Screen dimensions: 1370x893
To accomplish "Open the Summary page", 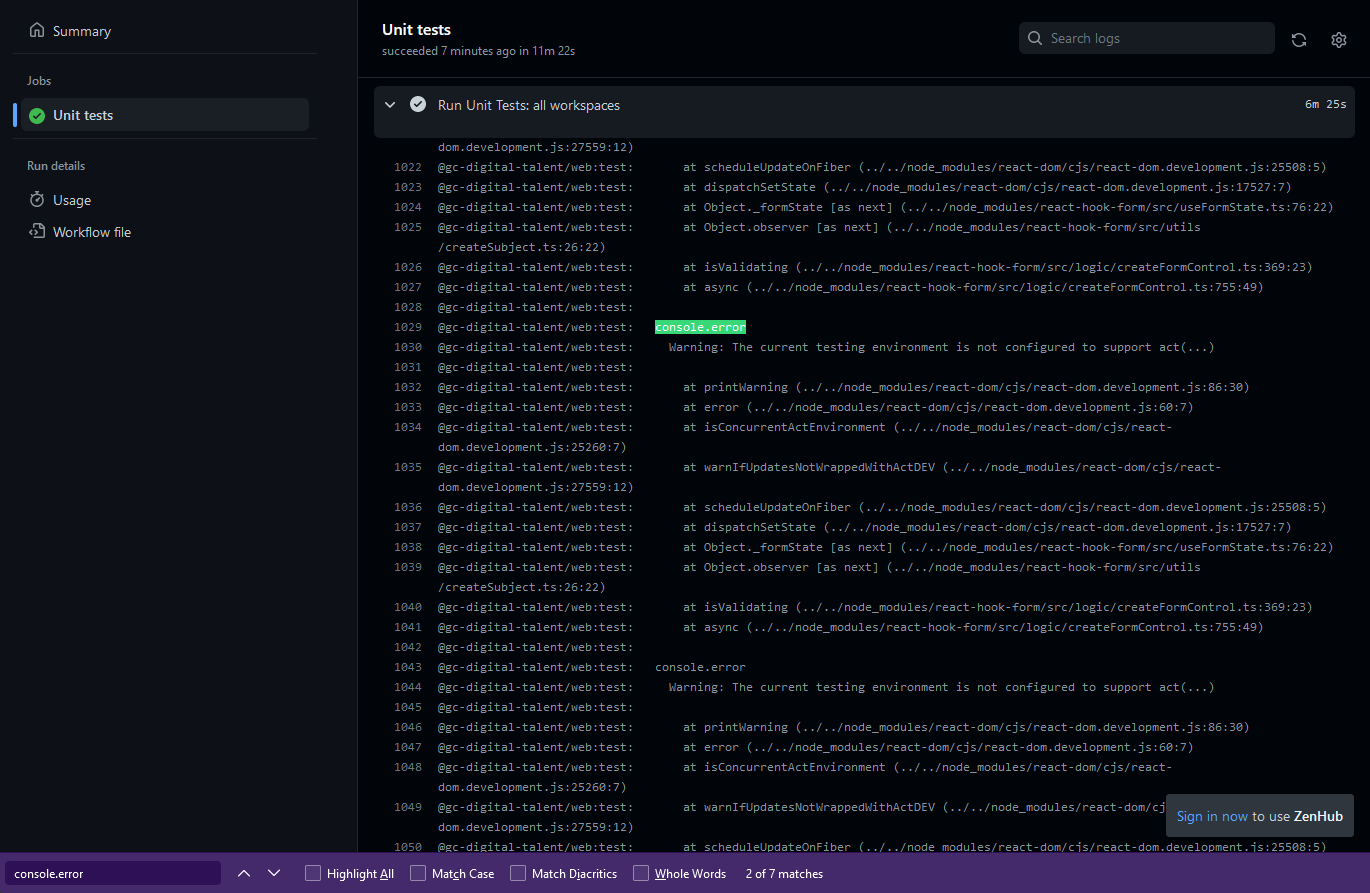I will (x=81, y=31).
